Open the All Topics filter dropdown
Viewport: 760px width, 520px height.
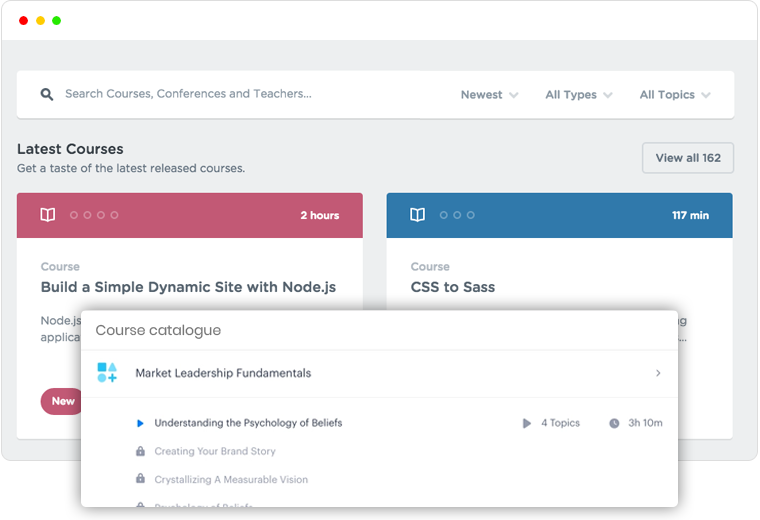coord(675,95)
